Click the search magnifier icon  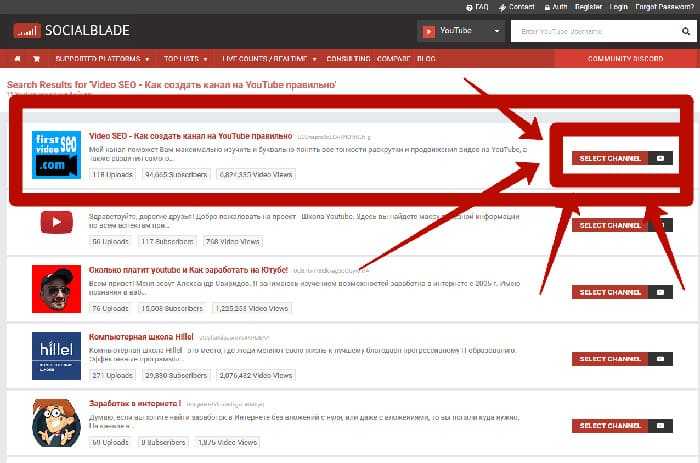pos(686,31)
